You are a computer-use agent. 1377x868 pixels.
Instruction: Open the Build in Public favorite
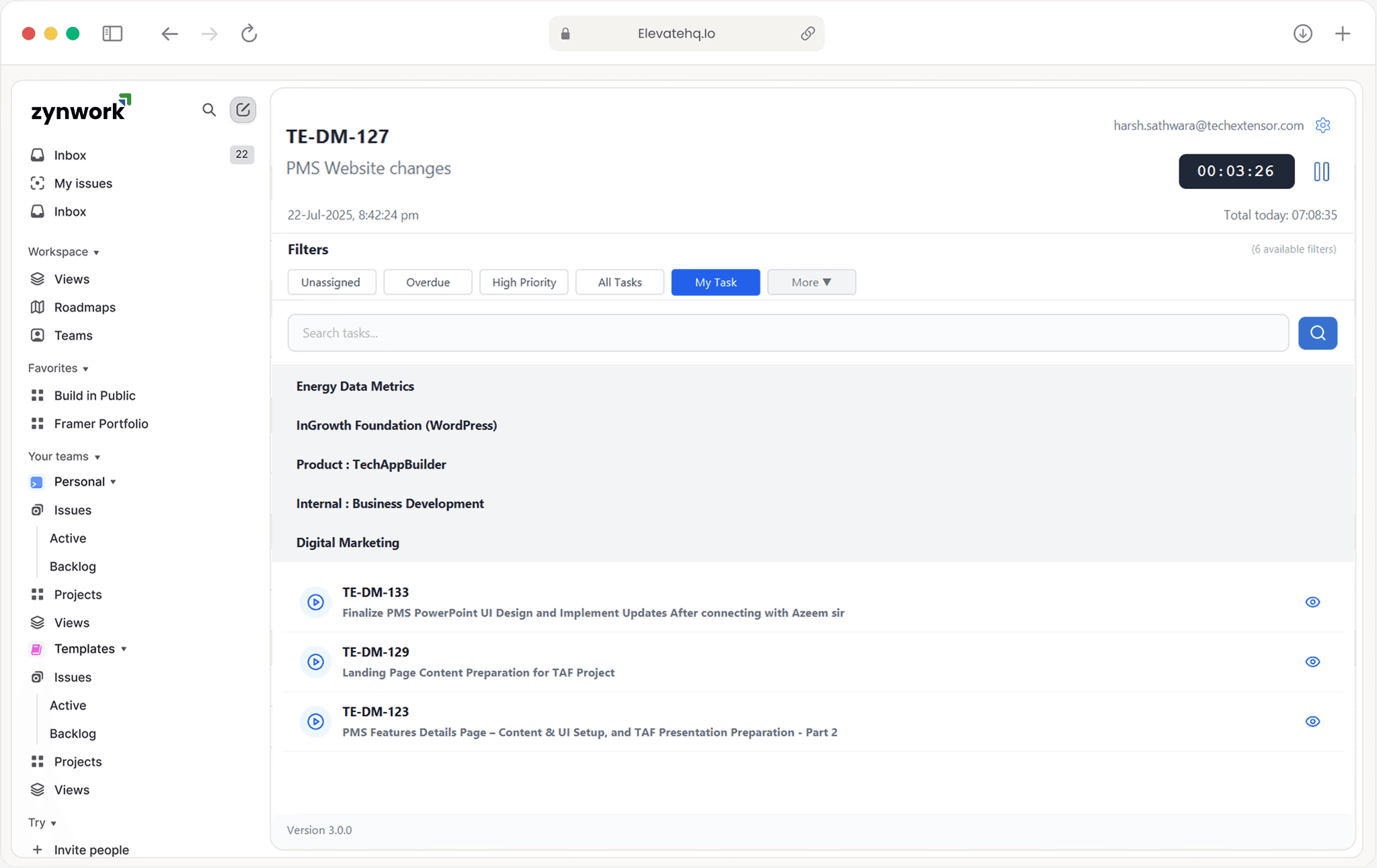(x=95, y=395)
